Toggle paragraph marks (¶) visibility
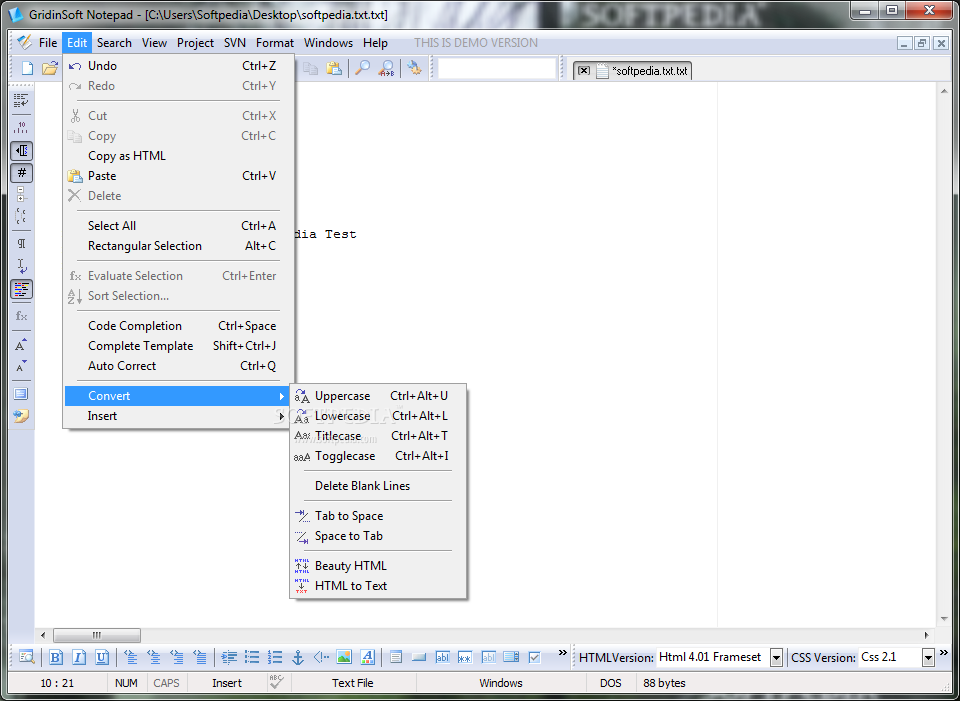The image size is (960, 701). click(x=21, y=244)
